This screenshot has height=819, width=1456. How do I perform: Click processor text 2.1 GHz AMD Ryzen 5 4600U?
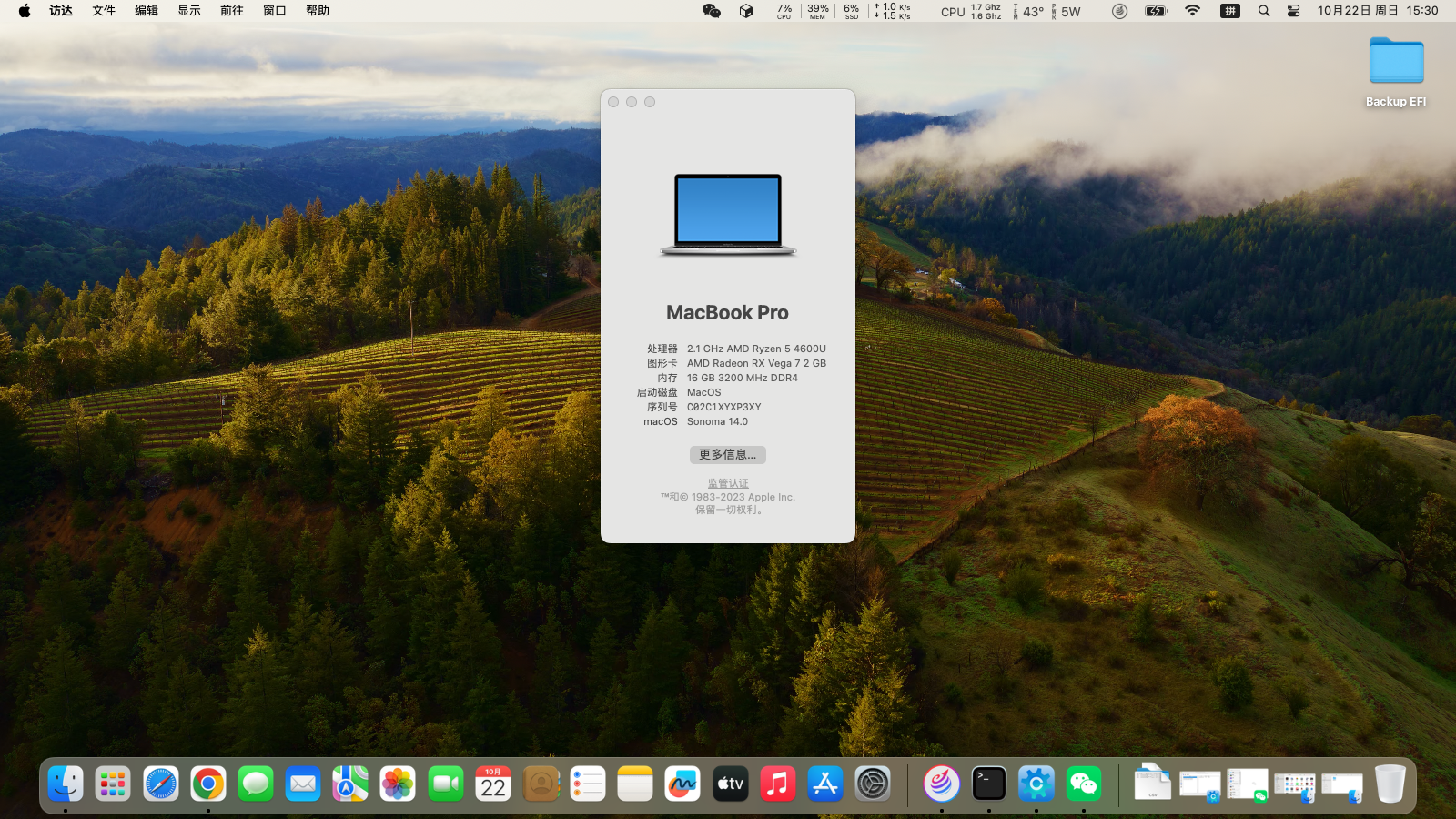tap(756, 349)
